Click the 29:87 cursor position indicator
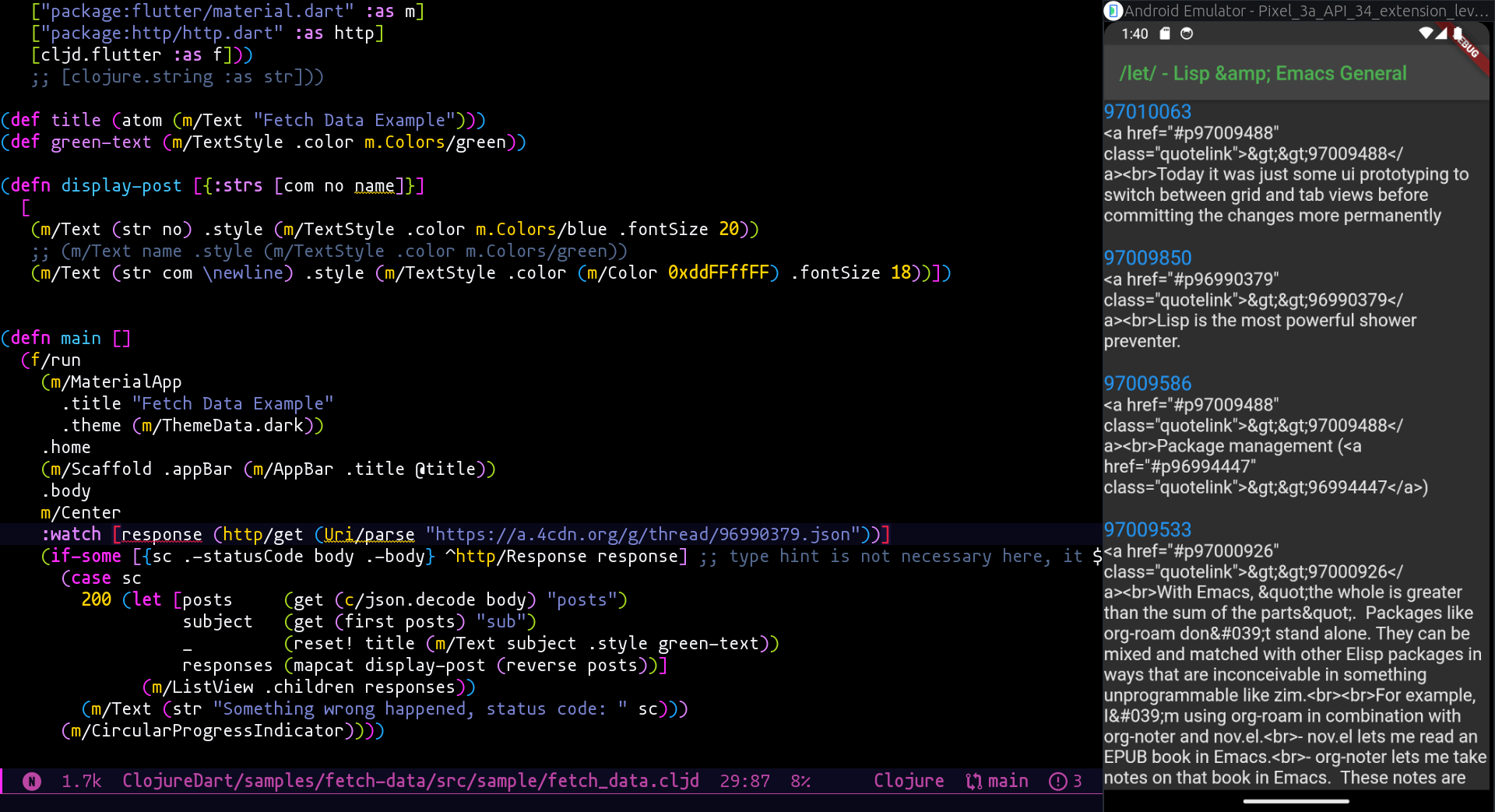Viewport: 1495px width, 812px height. point(744,781)
